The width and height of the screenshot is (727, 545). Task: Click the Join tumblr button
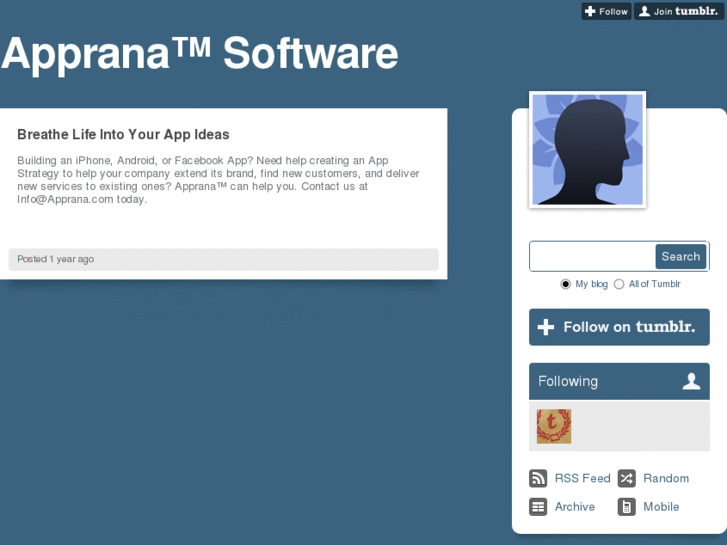[679, 12]
